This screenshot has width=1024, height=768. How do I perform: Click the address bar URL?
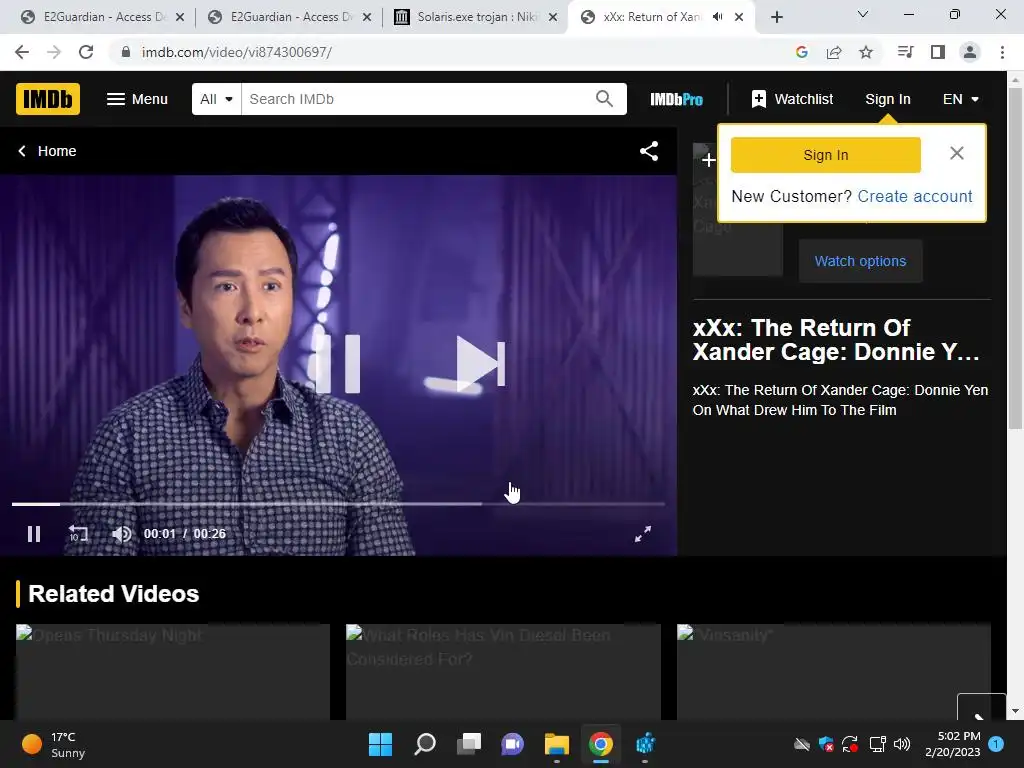coord(236,52)
